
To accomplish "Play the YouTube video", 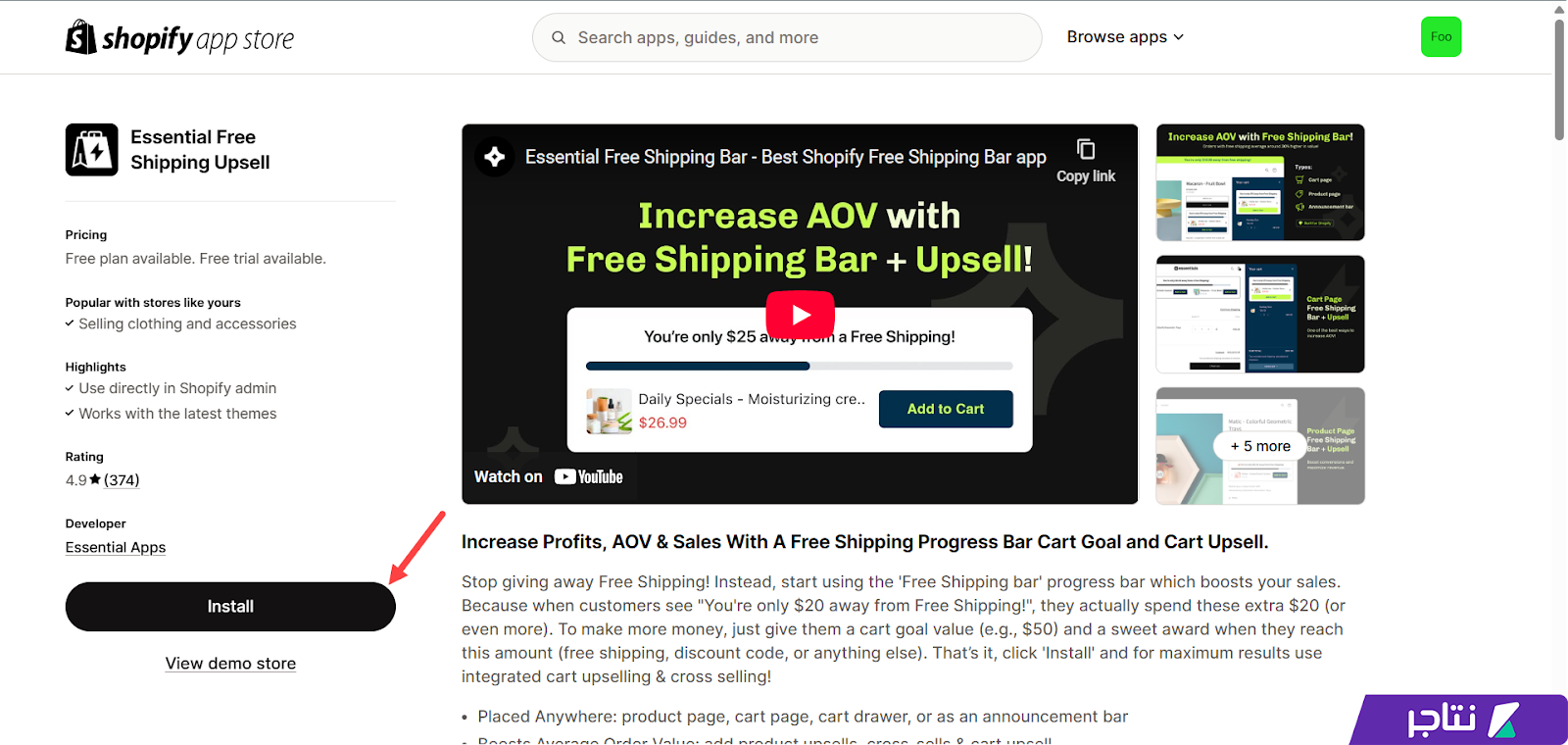I will 800,315.
